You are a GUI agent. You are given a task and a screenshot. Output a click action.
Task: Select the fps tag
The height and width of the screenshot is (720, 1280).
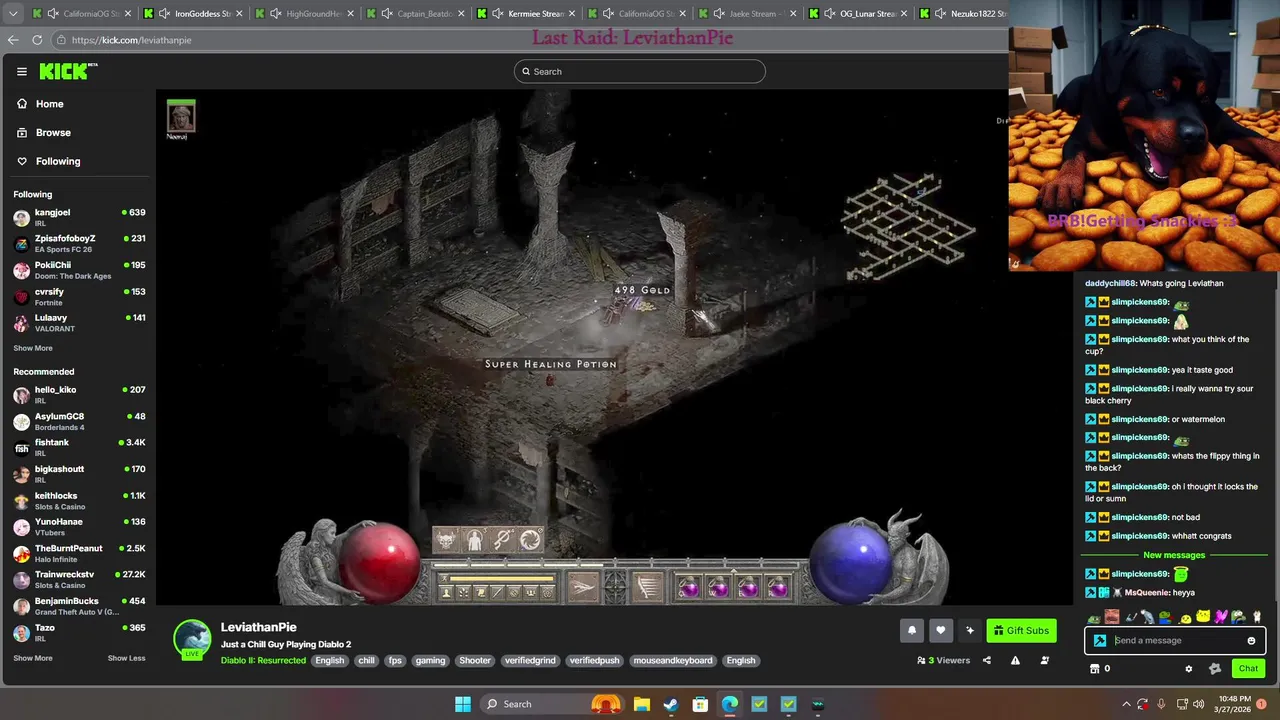pos(395,660)
